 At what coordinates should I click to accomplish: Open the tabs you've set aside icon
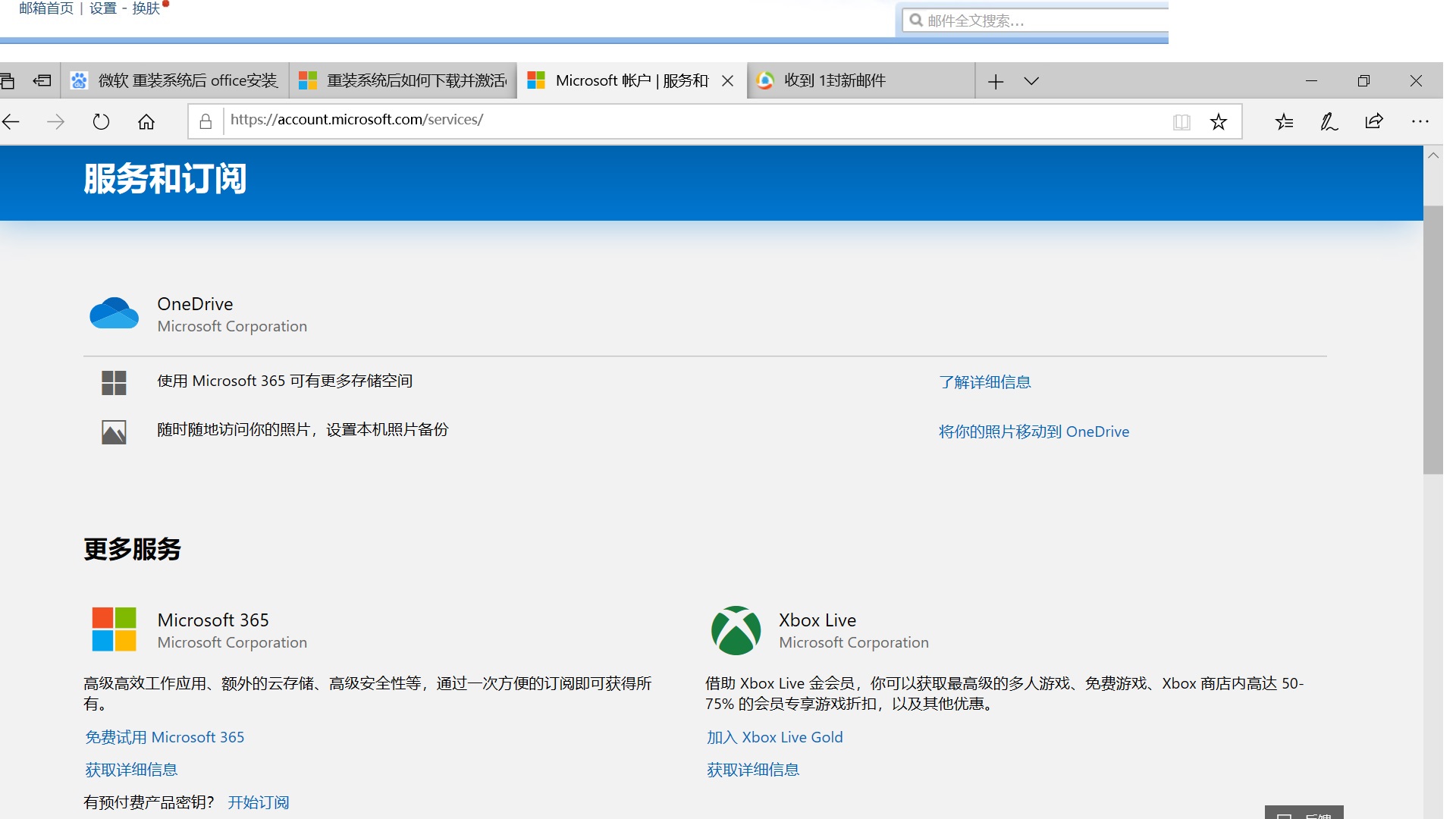click(x=7, y=80)
